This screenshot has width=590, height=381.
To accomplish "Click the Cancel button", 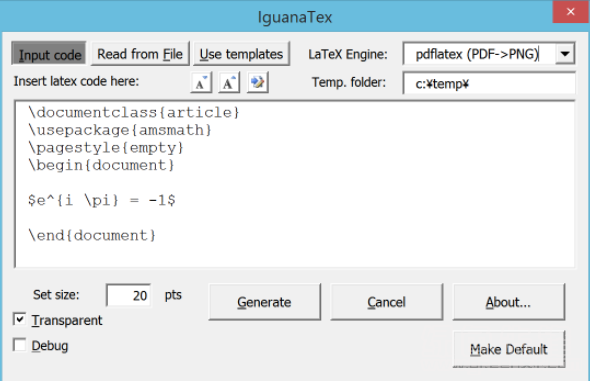I will pos(386,302).
